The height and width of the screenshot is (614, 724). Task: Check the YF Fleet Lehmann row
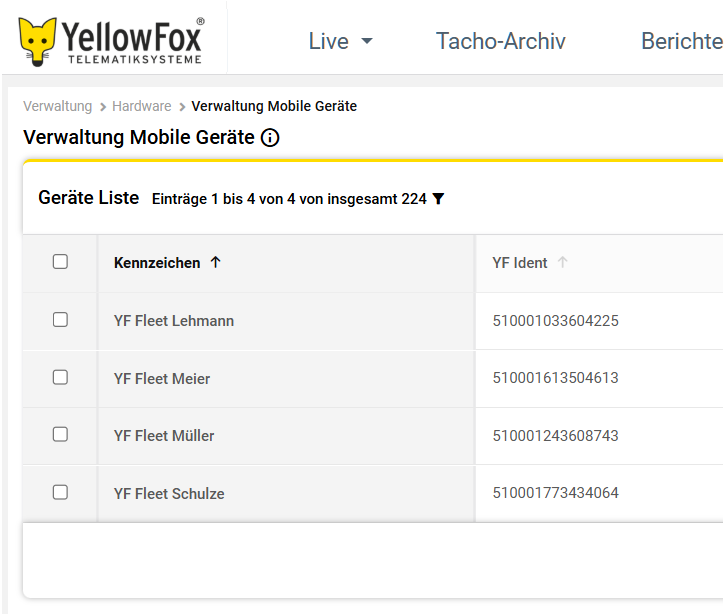60,320
